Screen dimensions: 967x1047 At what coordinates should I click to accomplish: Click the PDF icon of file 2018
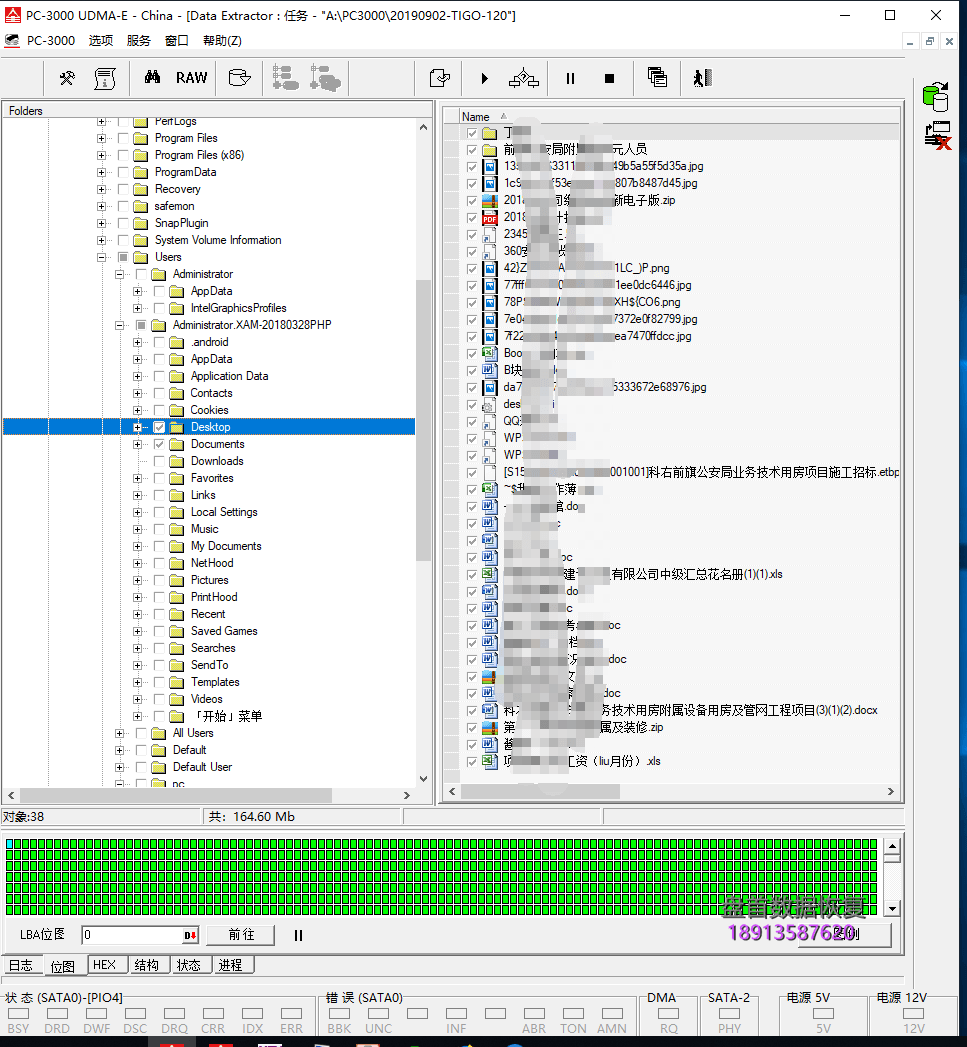coord(490,218)
